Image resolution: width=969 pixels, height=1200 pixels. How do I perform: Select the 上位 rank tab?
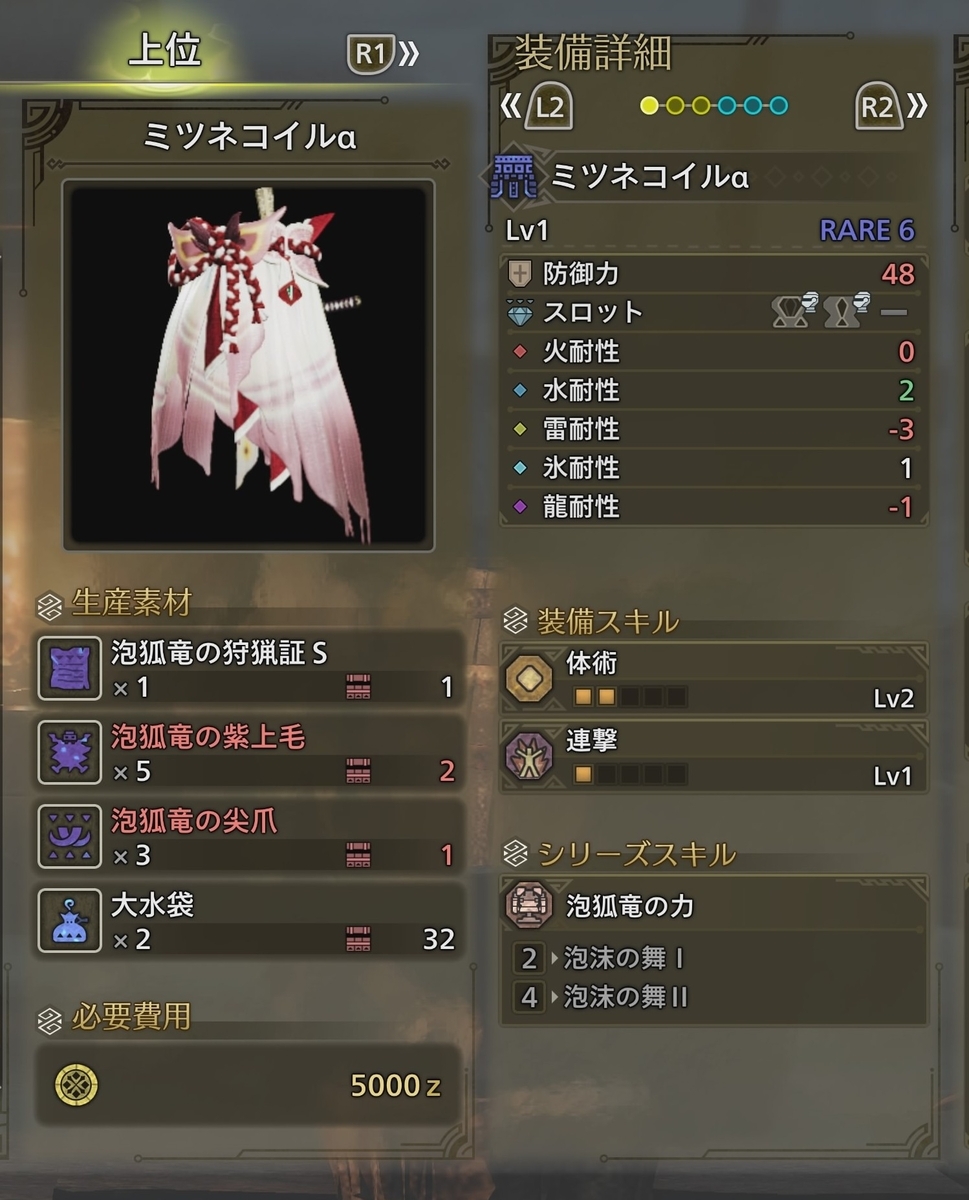coord(165,50)
